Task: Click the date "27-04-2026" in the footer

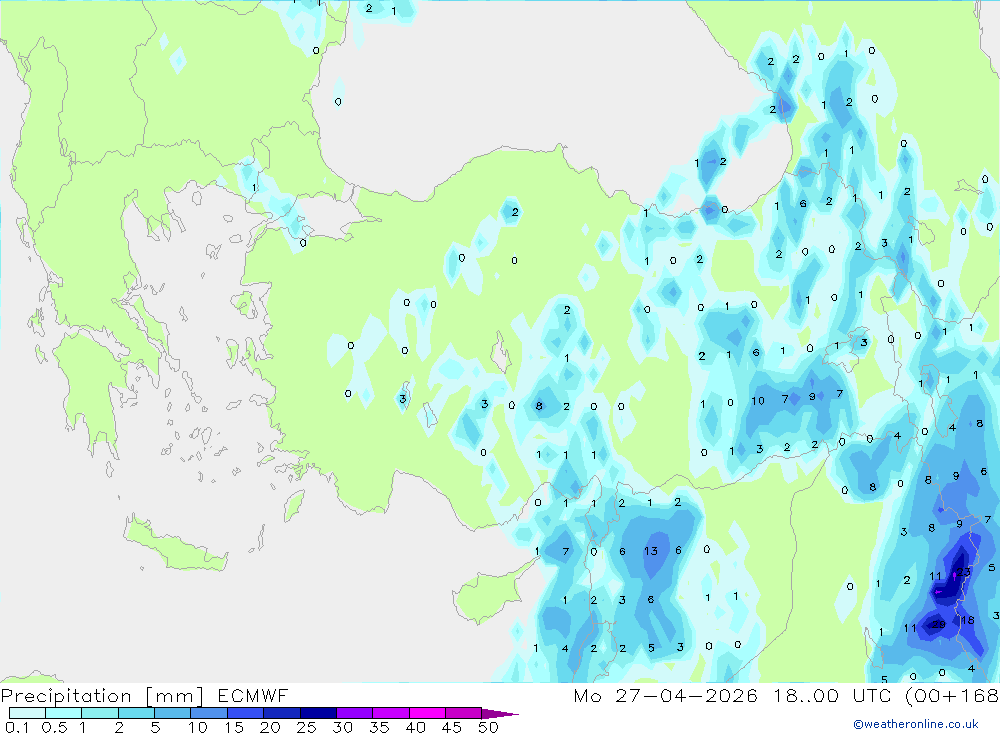Action: [x=686, y=695]
